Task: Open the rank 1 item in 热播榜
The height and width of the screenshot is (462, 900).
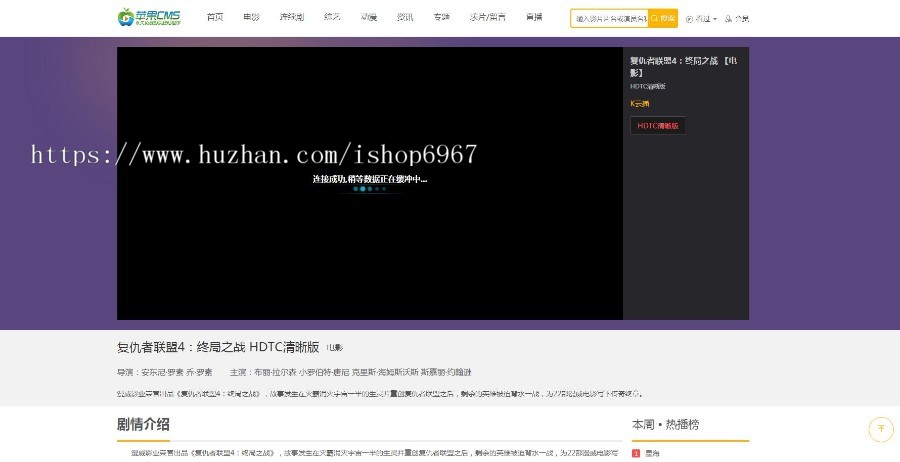Action: 652,453
